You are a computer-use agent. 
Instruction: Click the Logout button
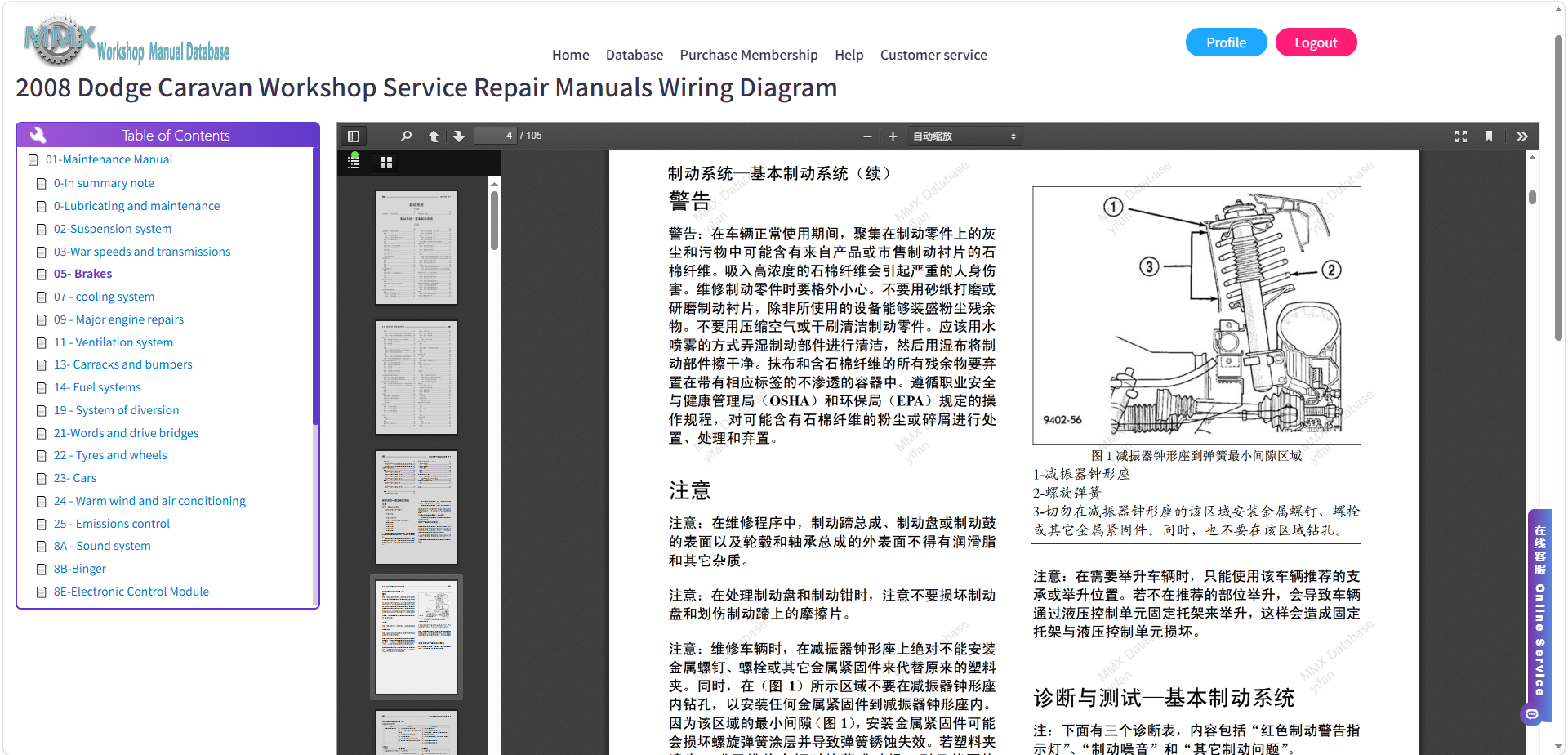tap(1316, 42)
